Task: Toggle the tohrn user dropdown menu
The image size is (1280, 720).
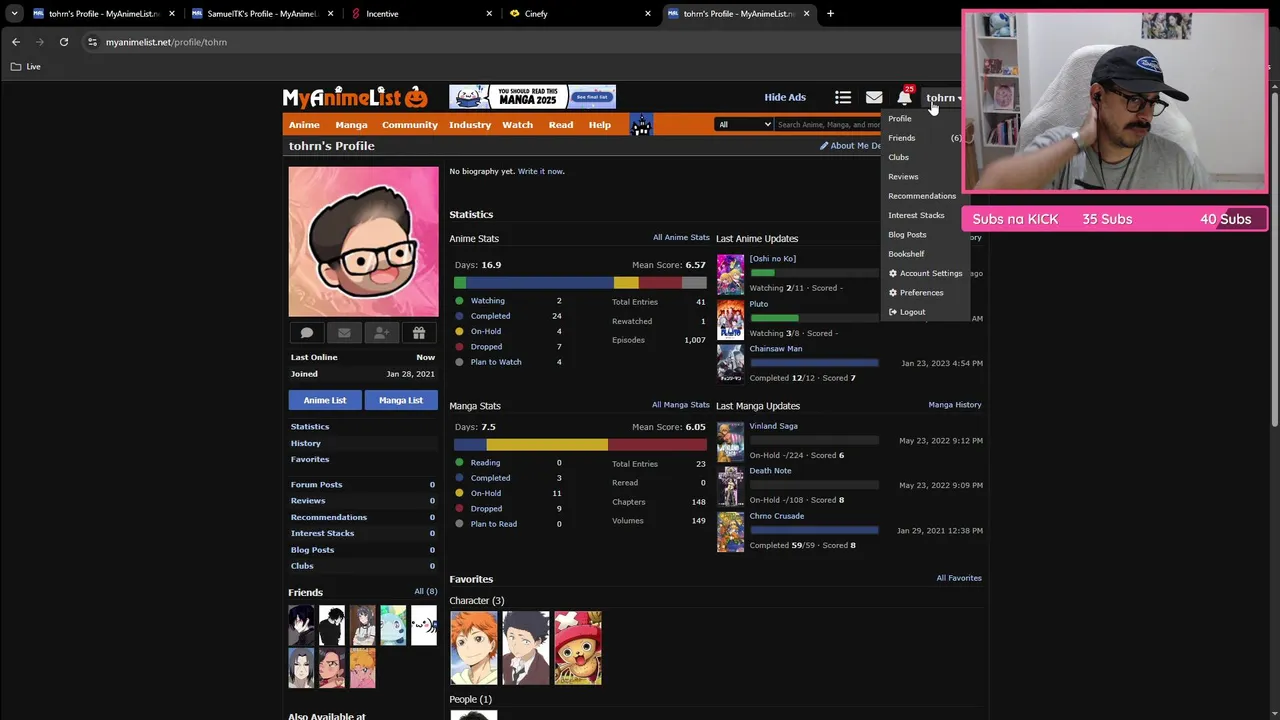Action: click(x=944, y=98)
